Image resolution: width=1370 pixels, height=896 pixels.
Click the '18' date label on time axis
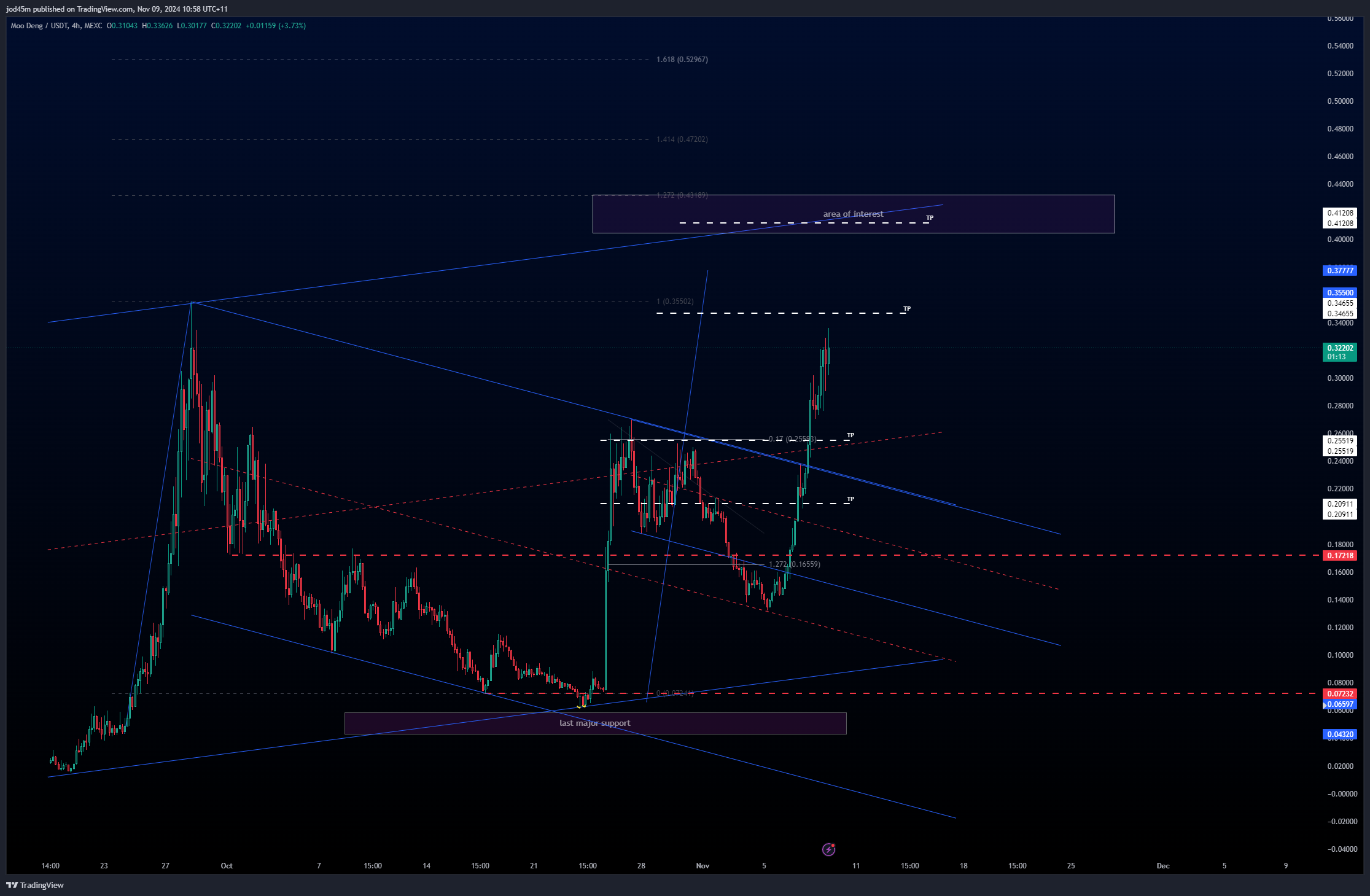click(963, 866)
